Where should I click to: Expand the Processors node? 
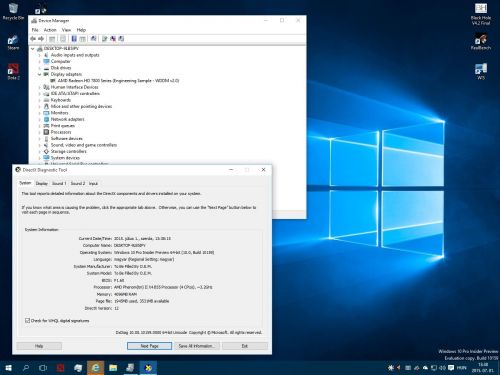40,132
